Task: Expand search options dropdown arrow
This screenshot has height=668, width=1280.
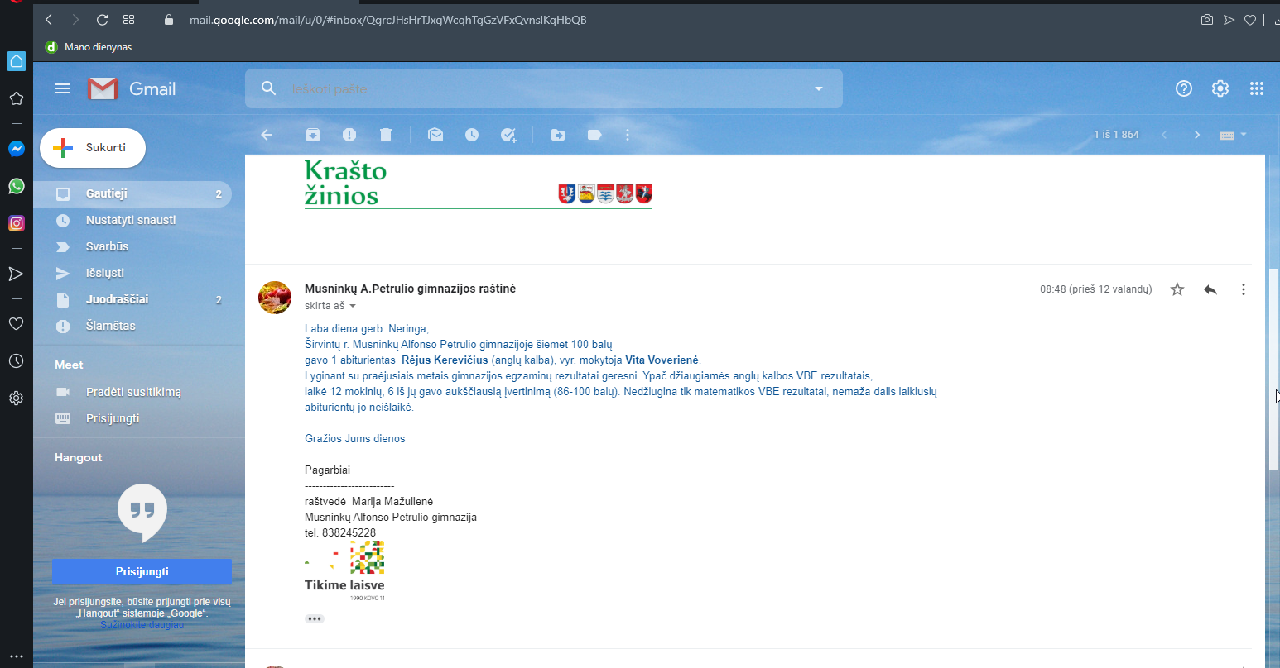Action: point(818,89)
